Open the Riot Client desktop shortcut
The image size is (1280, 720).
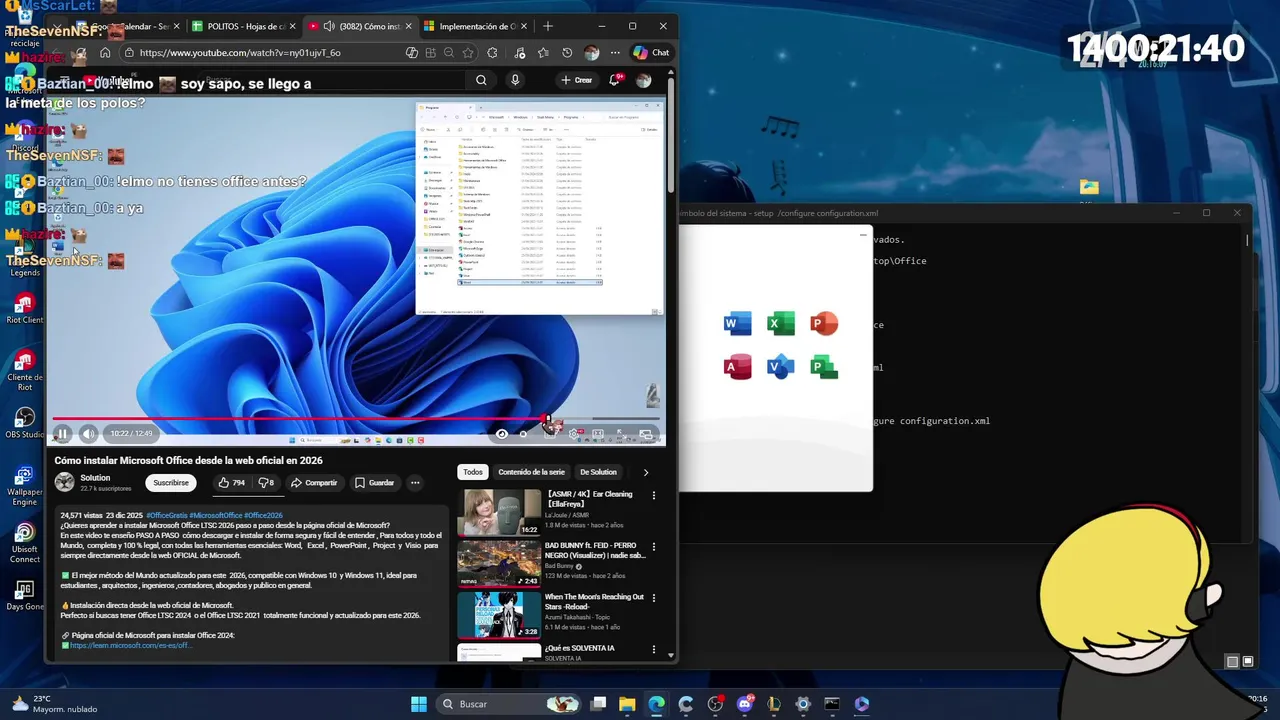pos(25,308)
